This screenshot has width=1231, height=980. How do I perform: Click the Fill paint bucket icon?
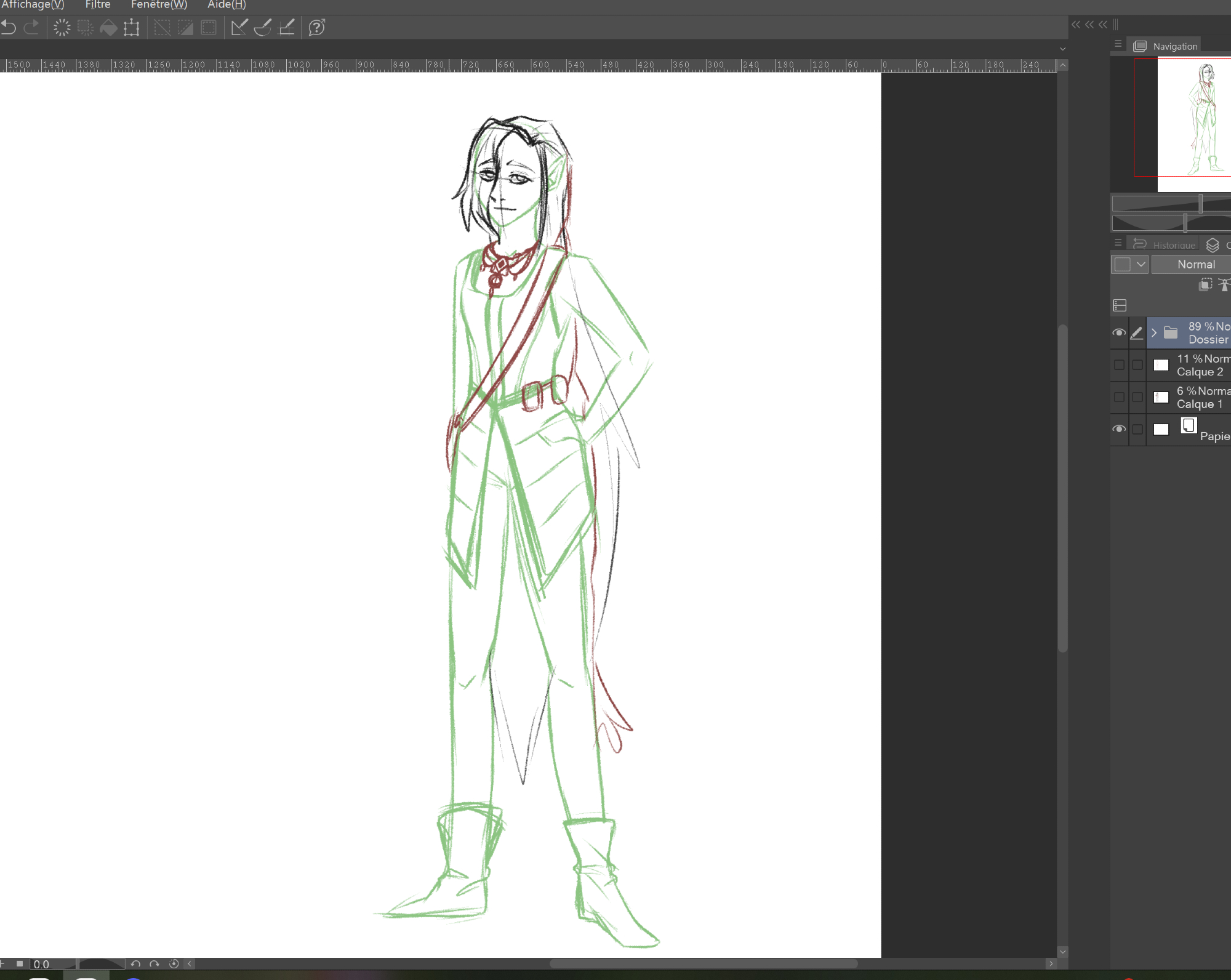pos(108,28)
